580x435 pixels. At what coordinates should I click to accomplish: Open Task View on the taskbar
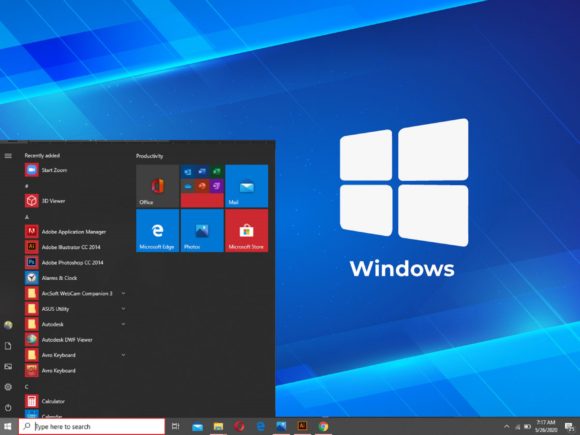click(x=176, y=426)
